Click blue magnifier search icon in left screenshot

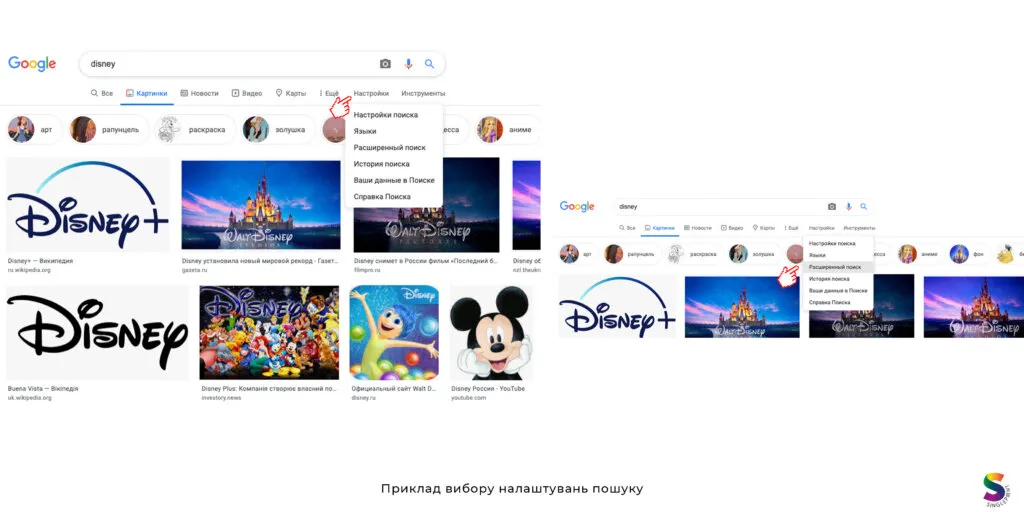click(x=429, y=64)
